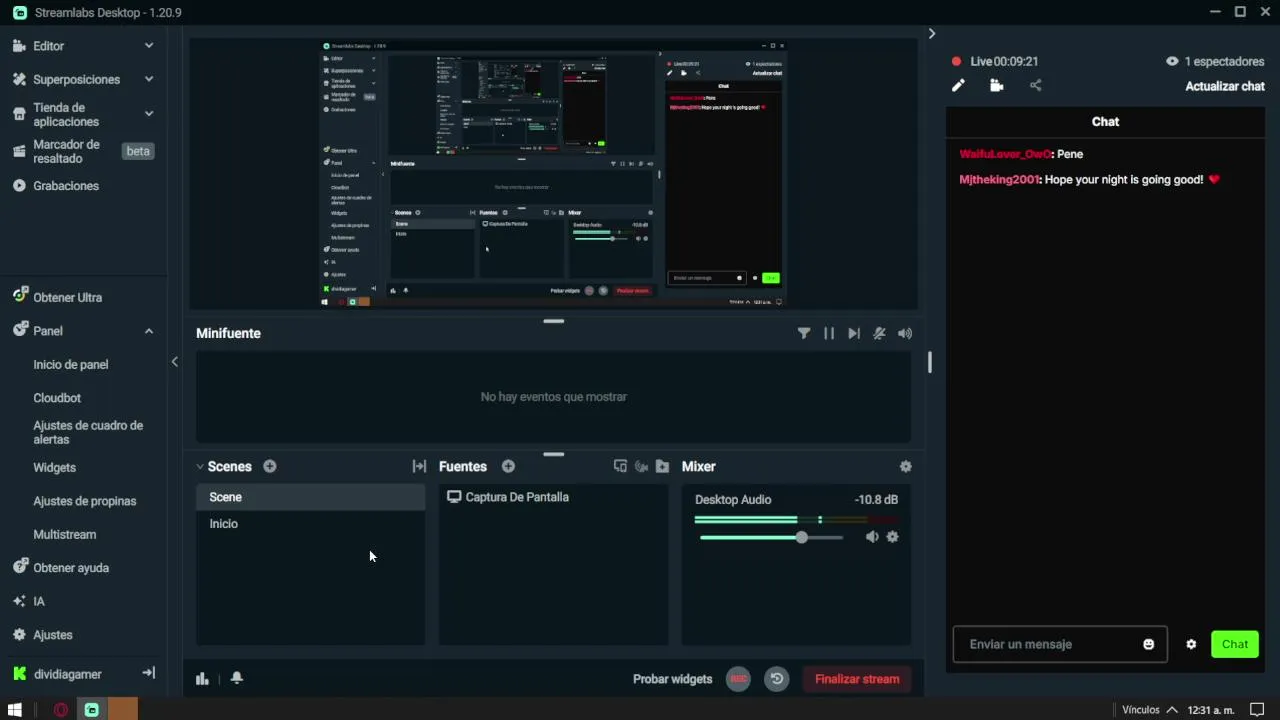
Task: Collapse the Panel sidebar section
Action: point(149,331)
